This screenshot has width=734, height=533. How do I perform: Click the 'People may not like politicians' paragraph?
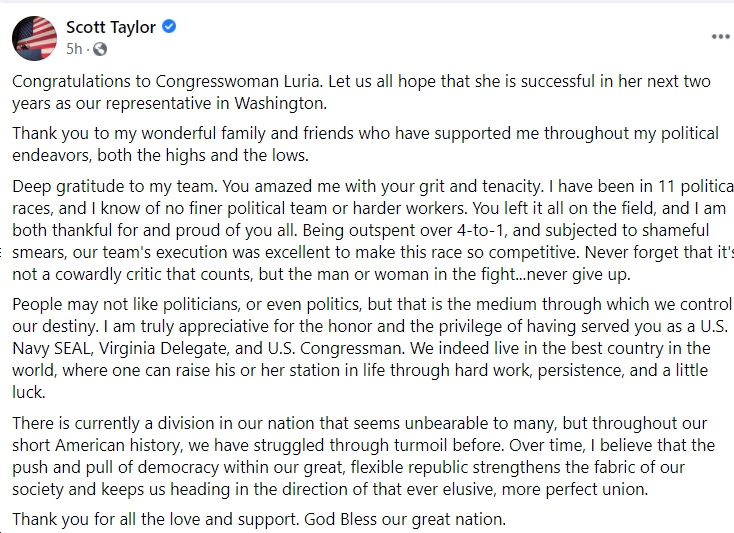coord(372,348)
